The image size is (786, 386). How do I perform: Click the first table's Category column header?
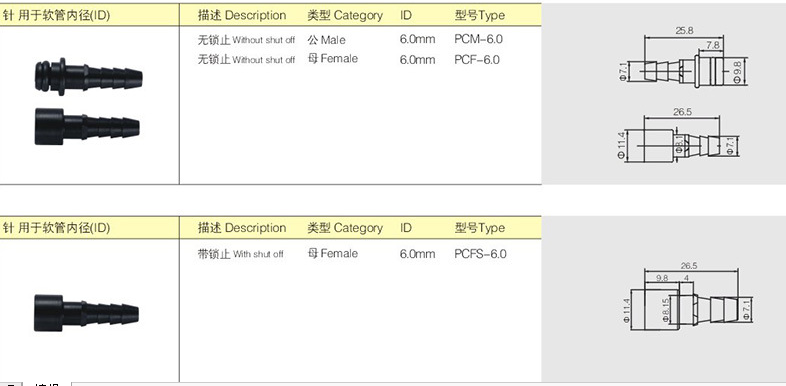345,16
